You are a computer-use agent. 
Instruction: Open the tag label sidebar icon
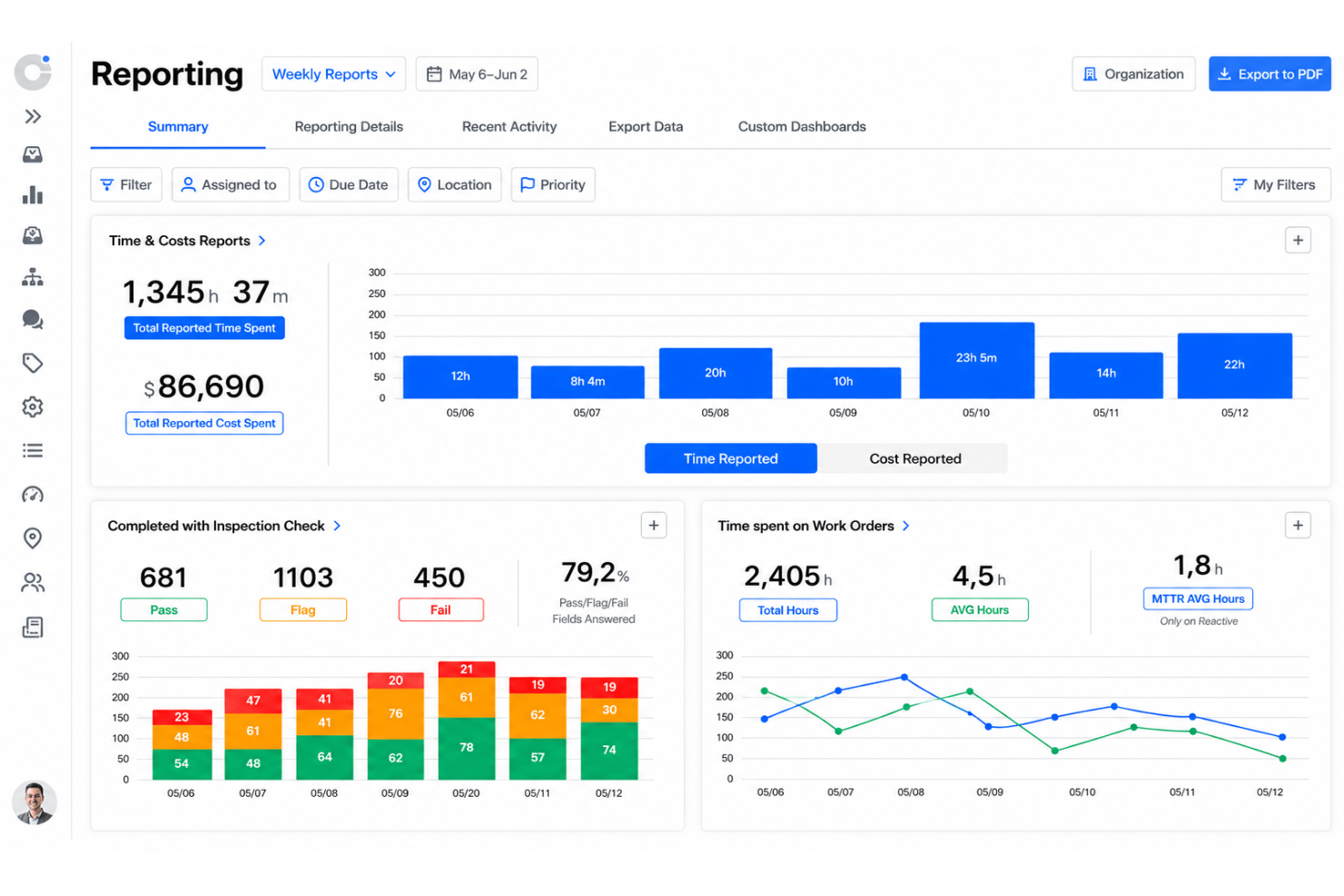(33, 363)
